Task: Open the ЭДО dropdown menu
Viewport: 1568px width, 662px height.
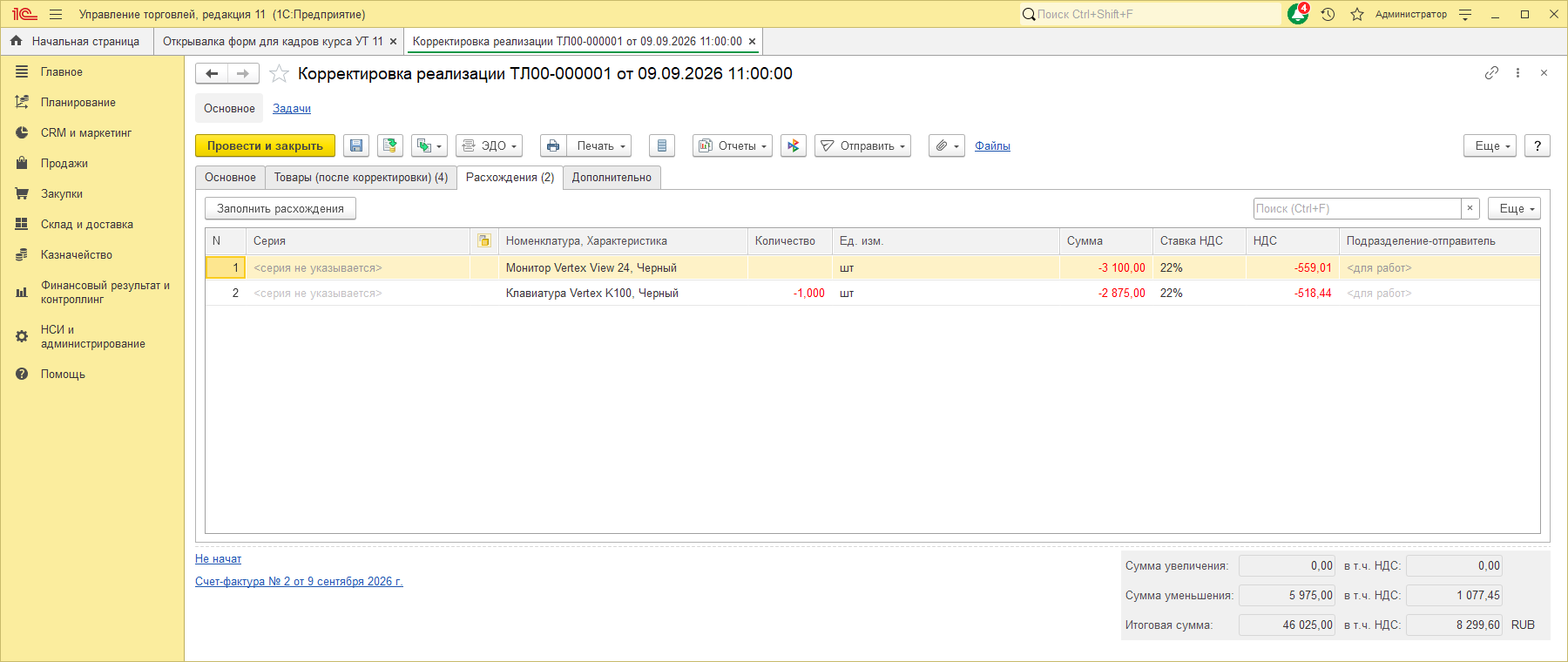Action: pyautogui.click(x=489, y=145)
